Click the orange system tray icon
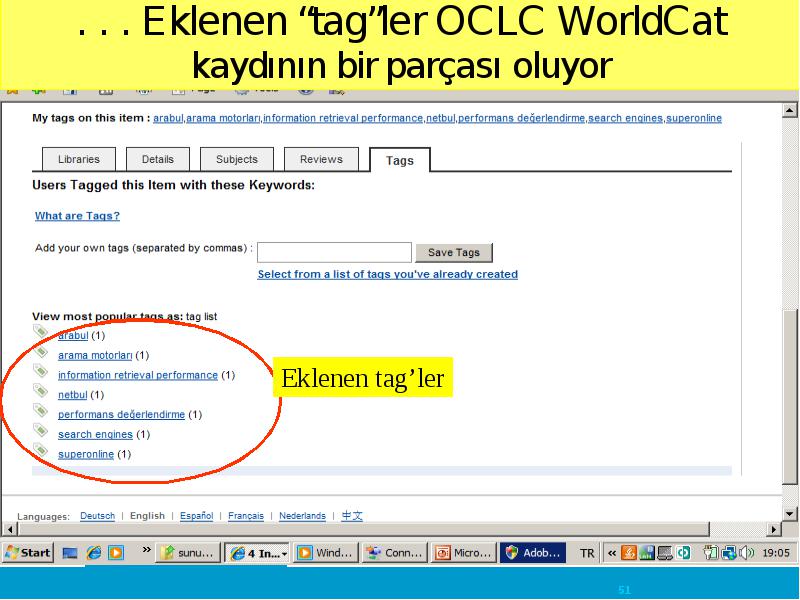This screenshot has height=600, width=800. pos(629,553)
